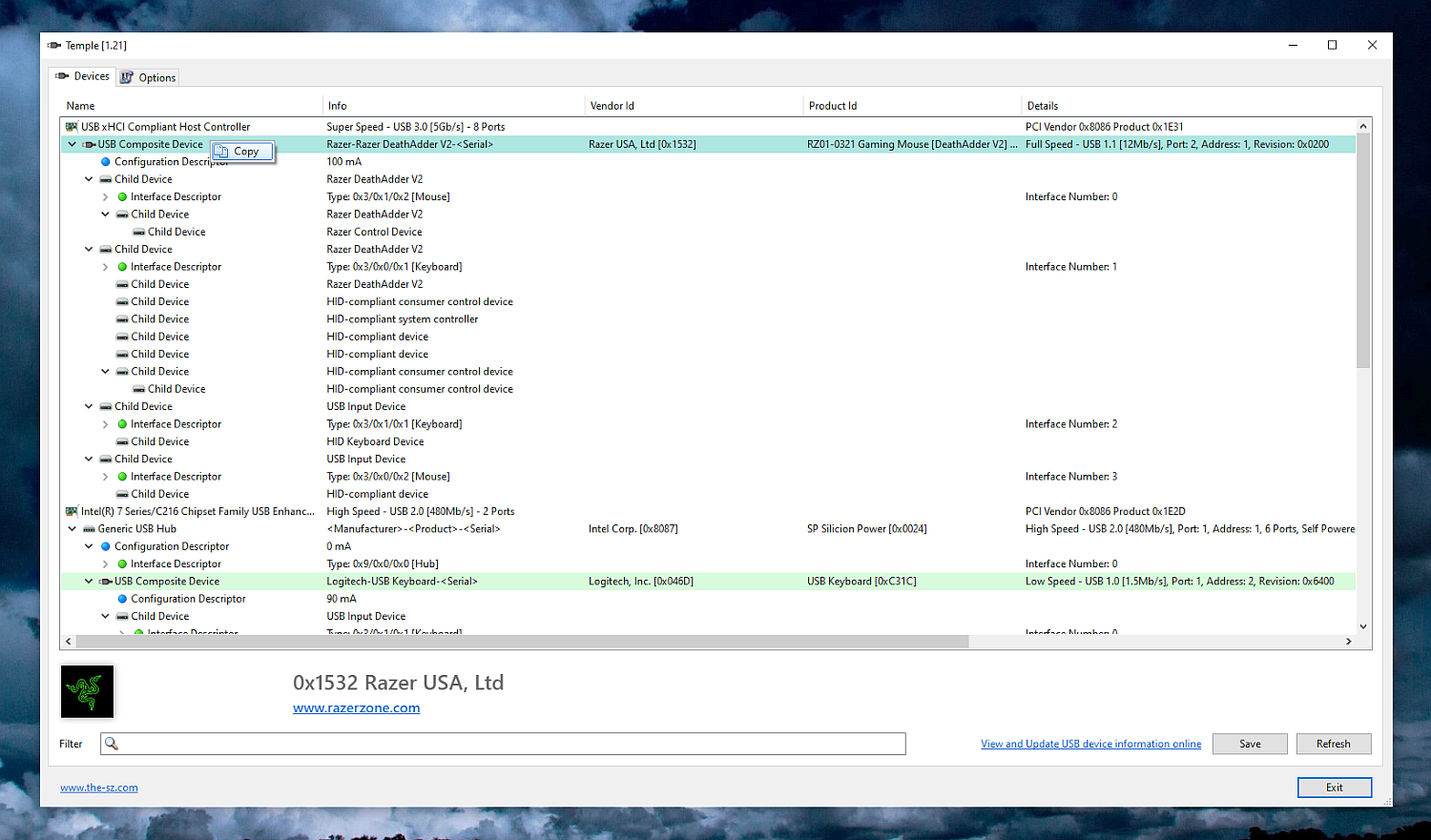This screenshot has width=1431, height=840.
Task: Select 'Intel Corp. [0x8087]' vendor cell
Action: click(633, 529)
